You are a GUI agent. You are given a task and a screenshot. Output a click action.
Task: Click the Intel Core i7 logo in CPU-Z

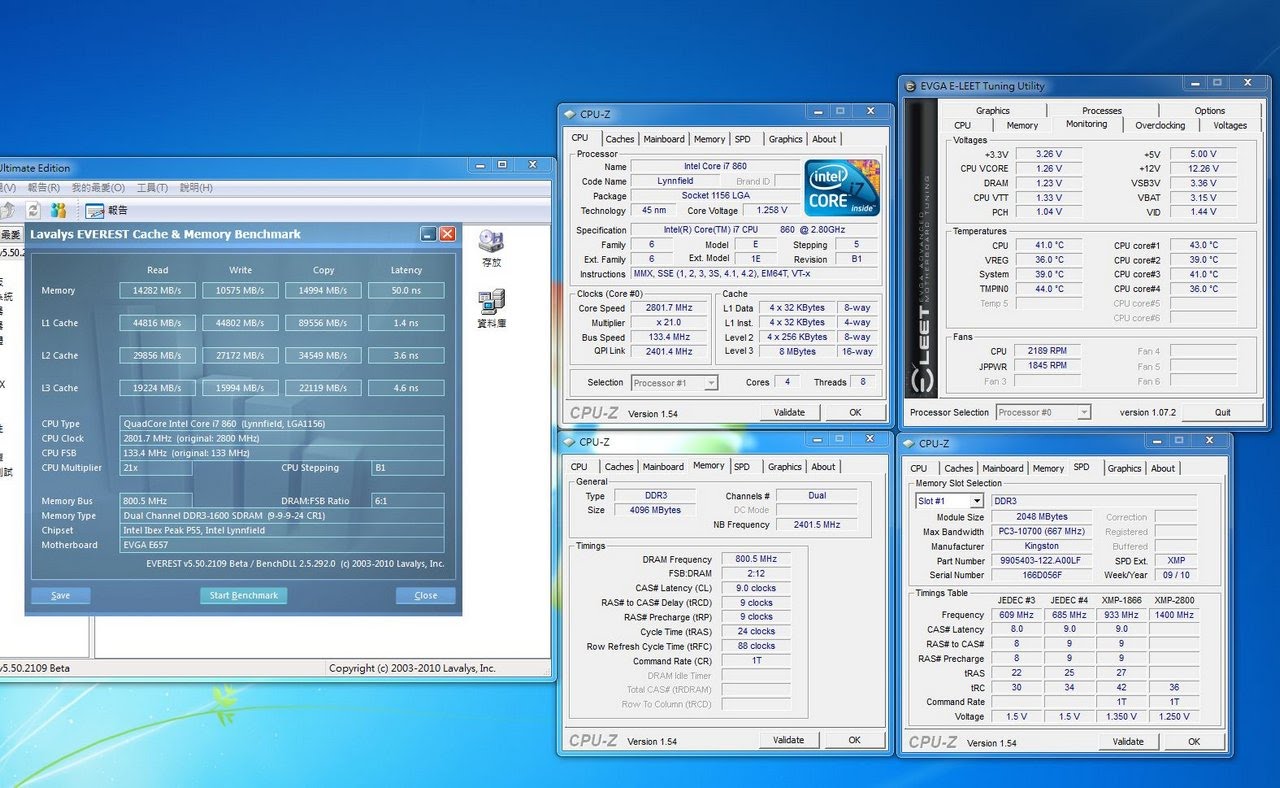842,187
